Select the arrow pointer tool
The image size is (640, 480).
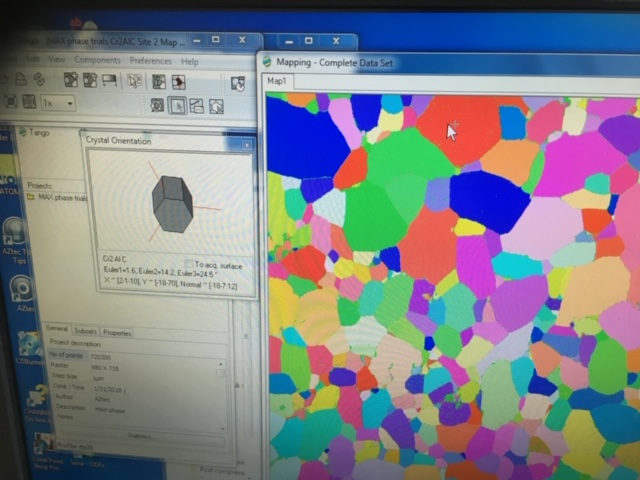tap(177, 106)
